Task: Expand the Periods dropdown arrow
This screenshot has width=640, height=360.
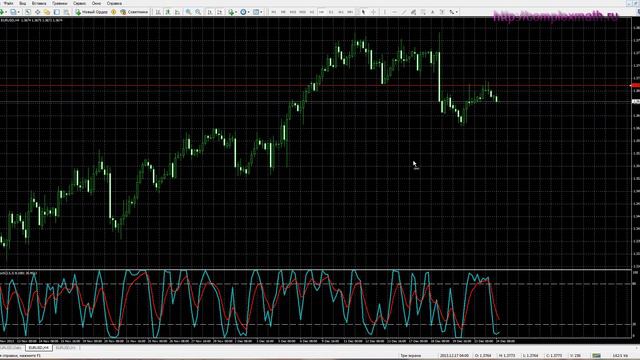Action: point(249,12)
